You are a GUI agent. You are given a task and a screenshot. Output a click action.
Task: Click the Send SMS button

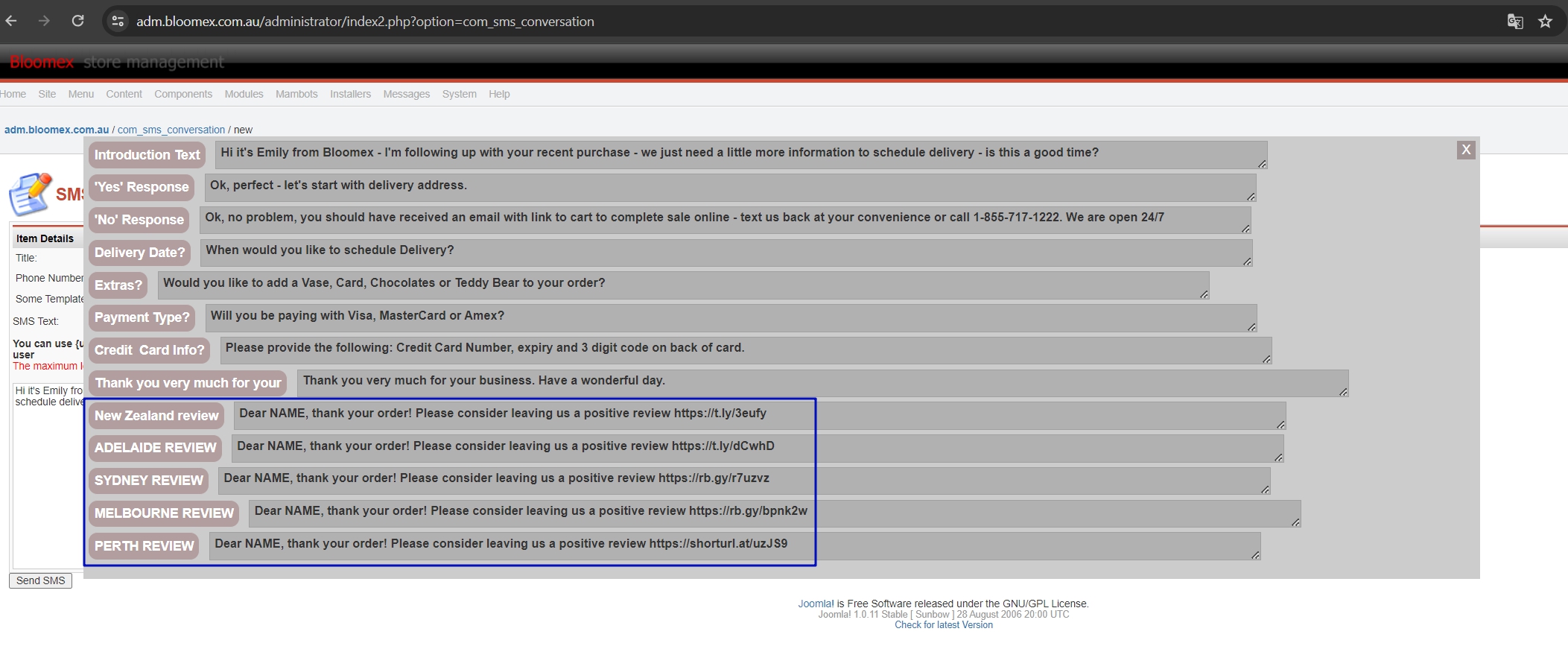pos(41,580)
